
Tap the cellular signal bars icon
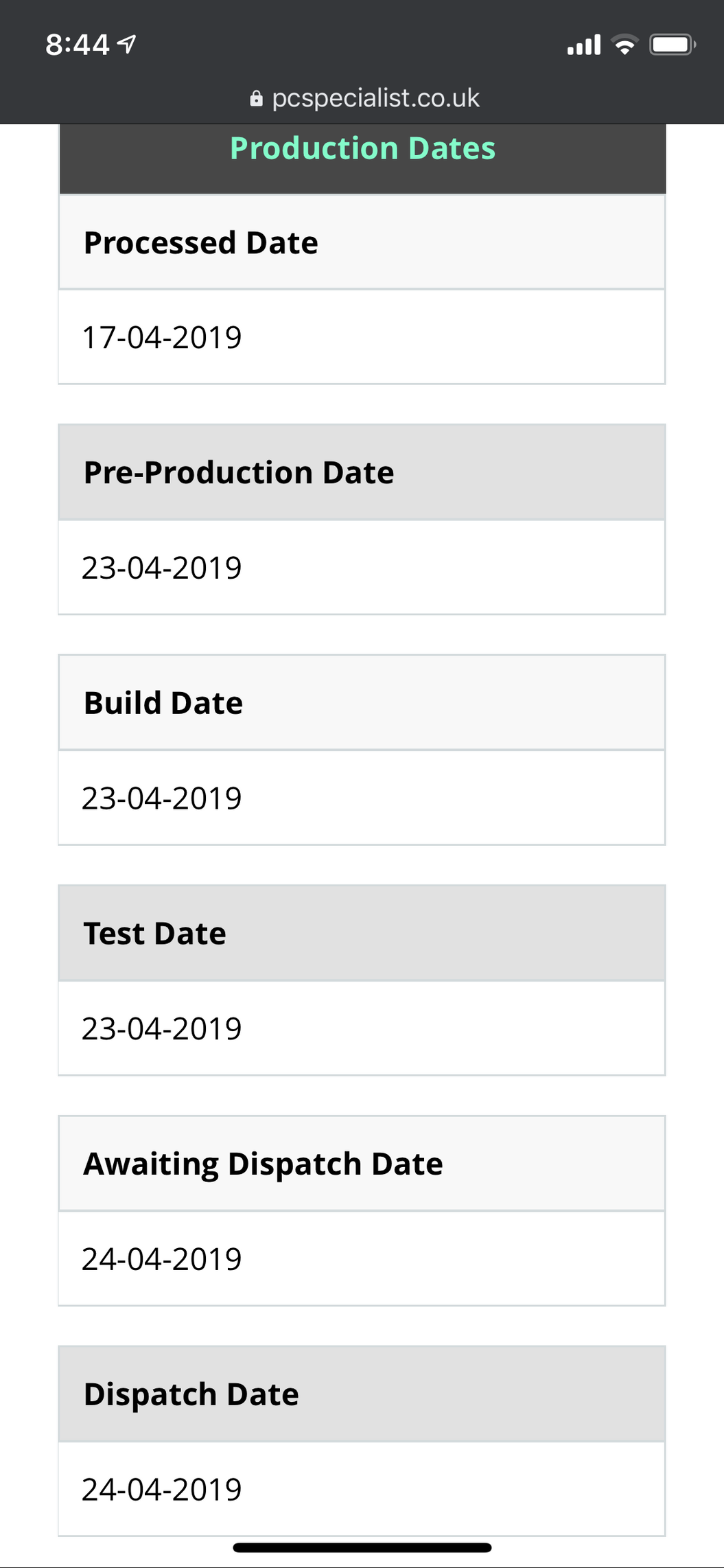(584, 45)
